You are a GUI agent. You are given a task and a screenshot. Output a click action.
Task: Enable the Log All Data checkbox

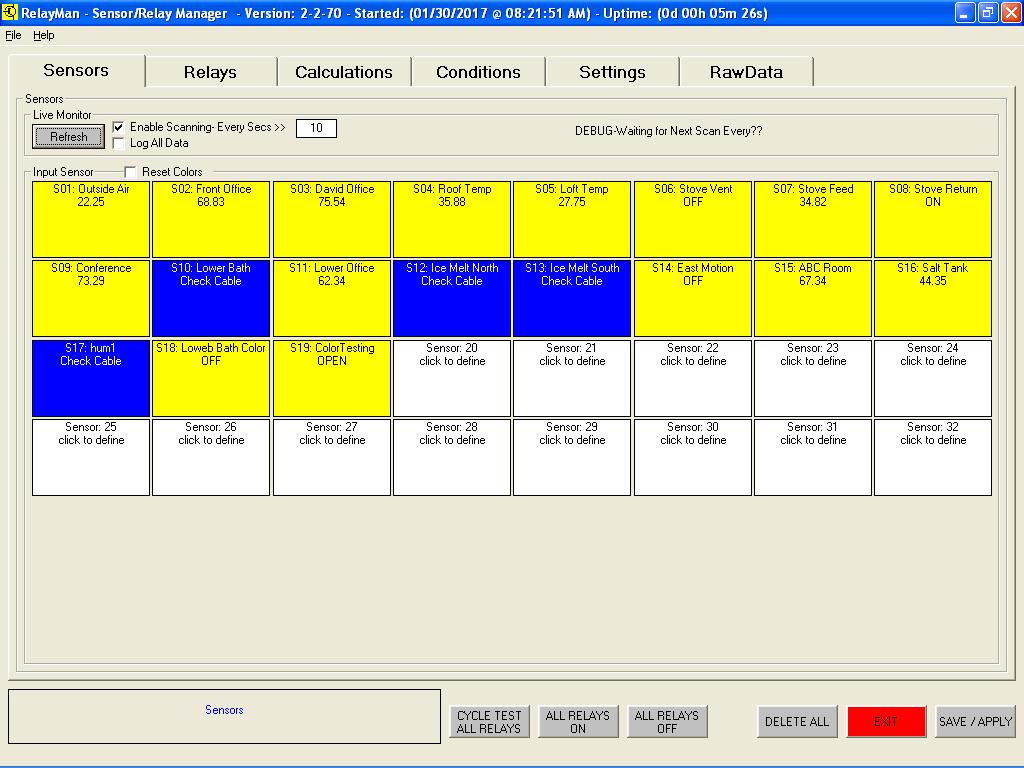click(119, 143)
